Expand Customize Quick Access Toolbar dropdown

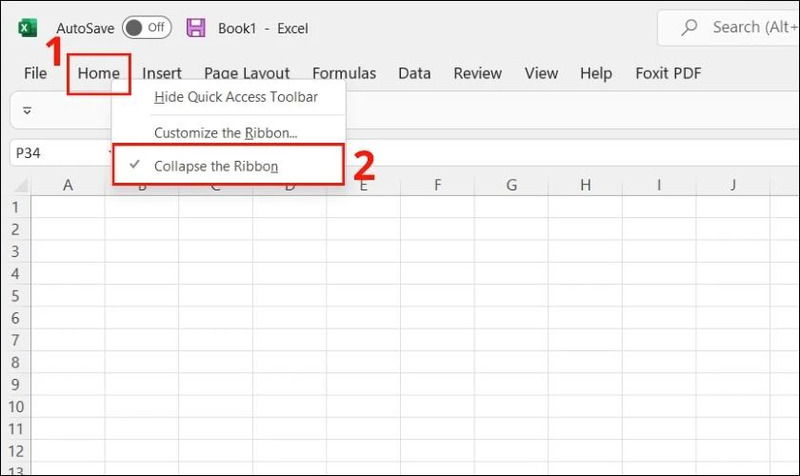pyautogui.click(x=27, y=110)
